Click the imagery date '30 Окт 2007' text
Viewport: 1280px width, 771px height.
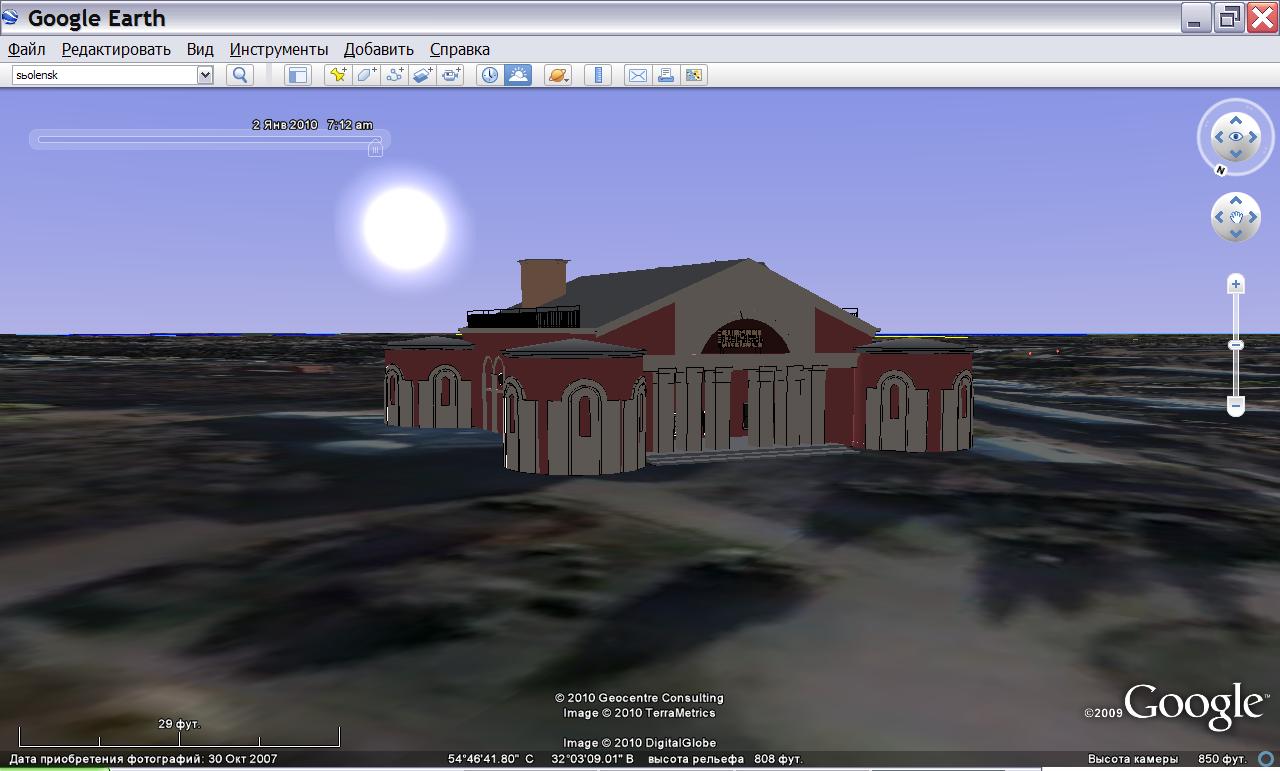242,759
